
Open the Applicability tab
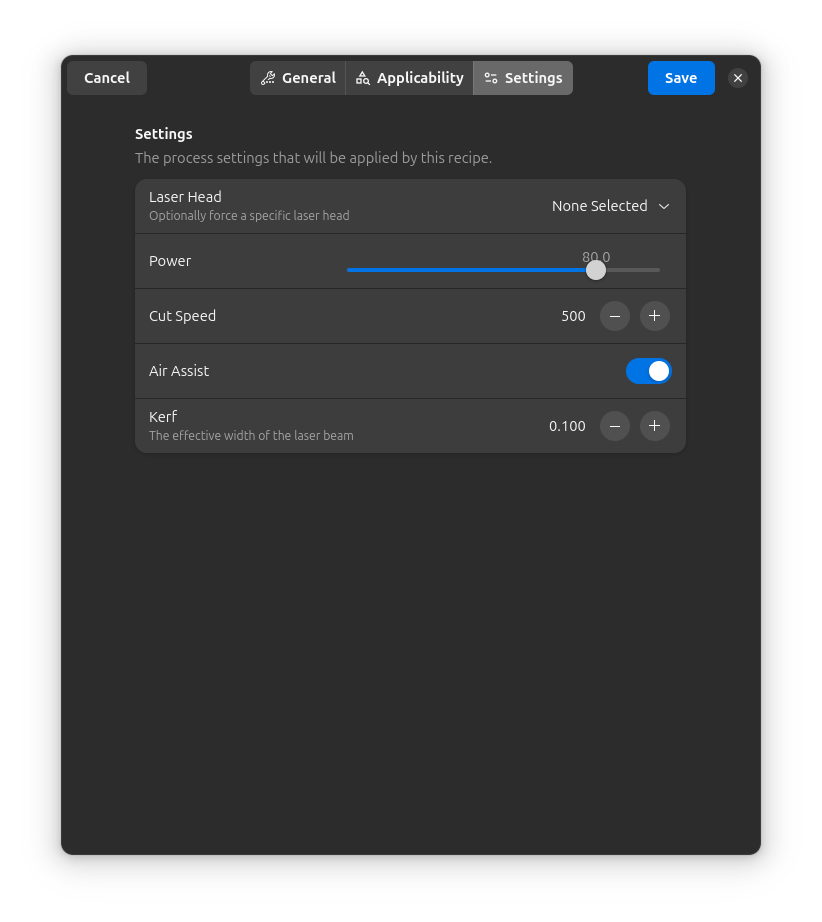point(409,77)
